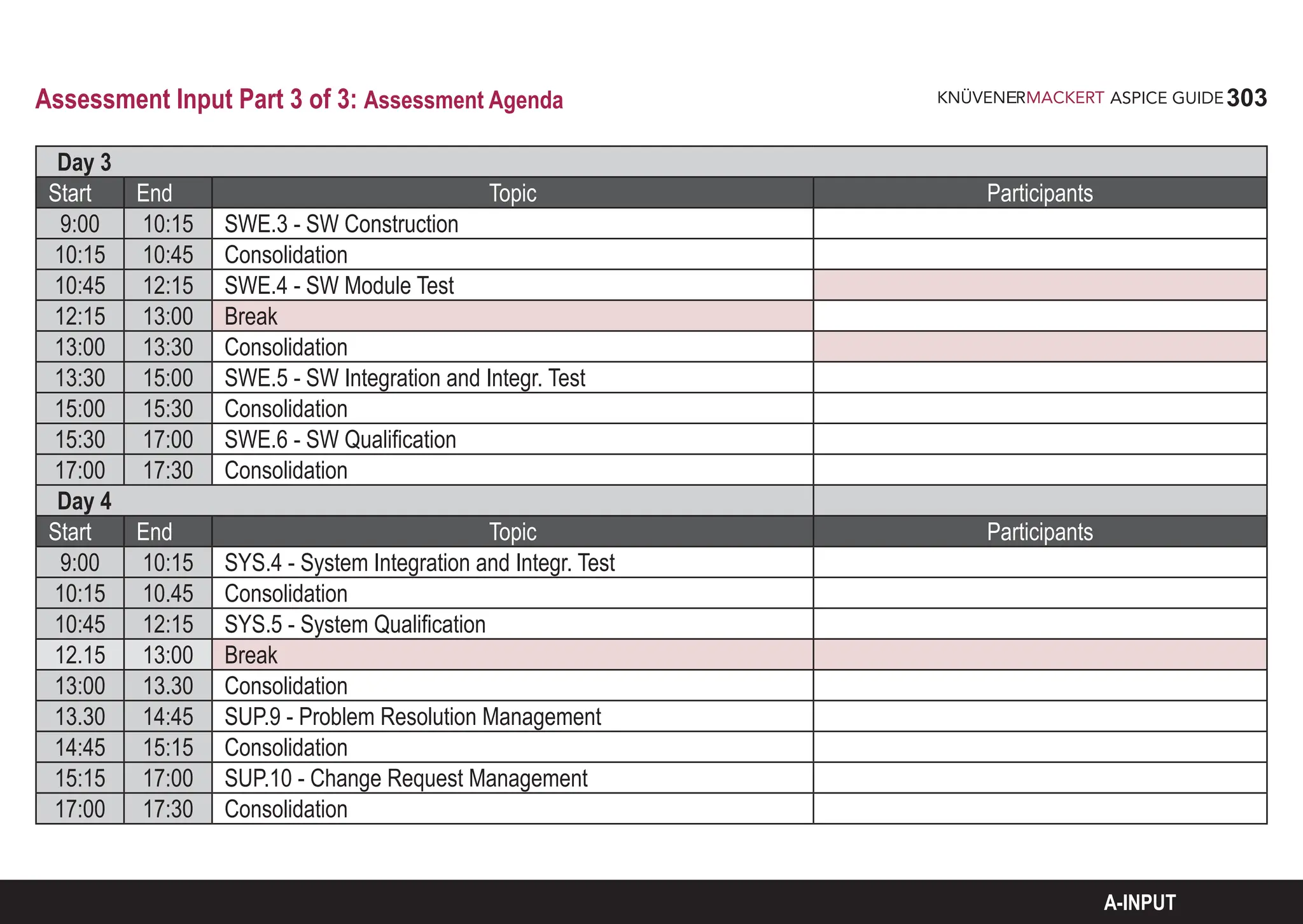Click the empty Participants cell for SWE.3
The height and width of the screenshot is (924, 1303).
[x=1040, y=224]
